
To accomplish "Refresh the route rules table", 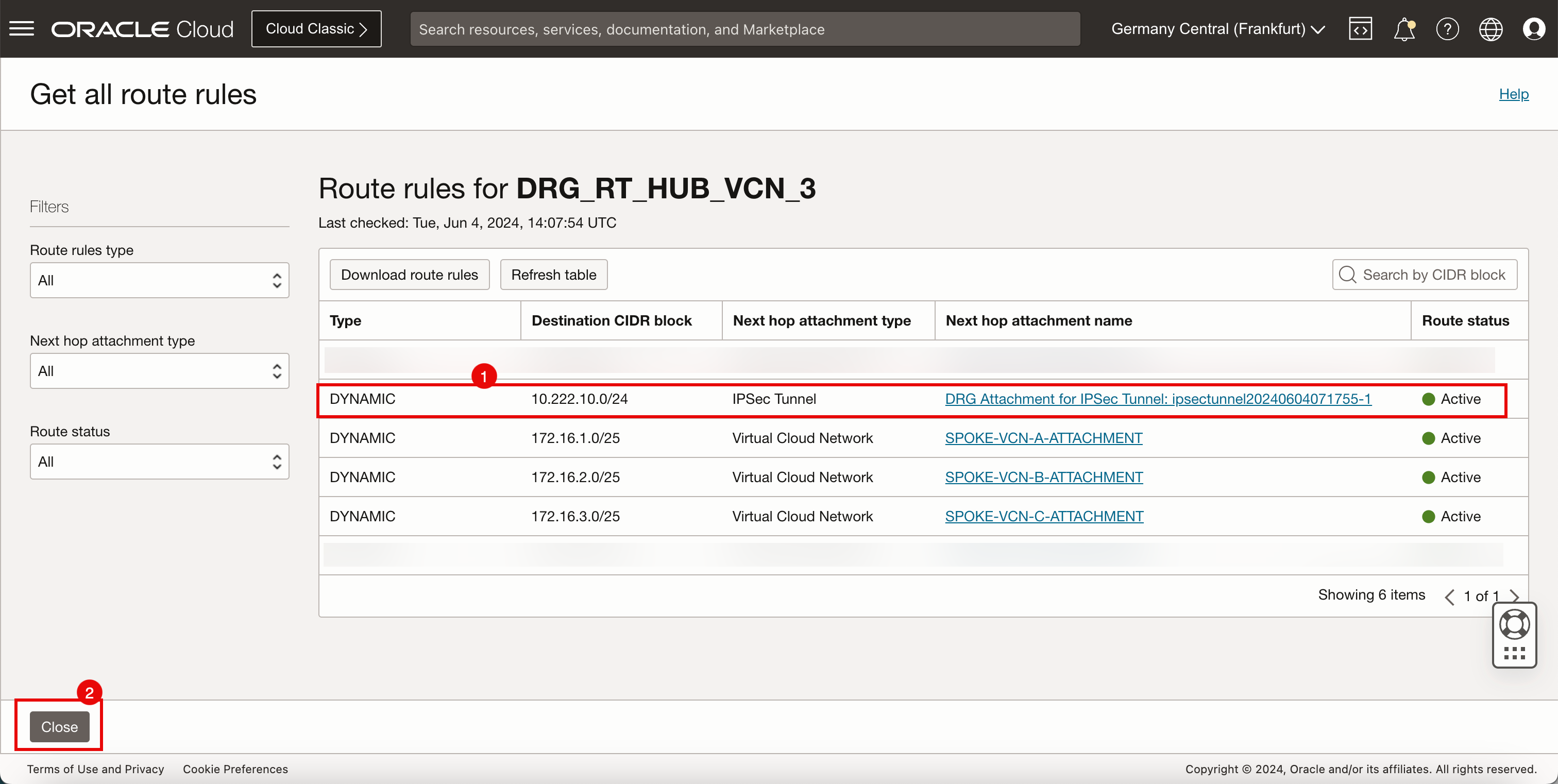I will 553,275.
